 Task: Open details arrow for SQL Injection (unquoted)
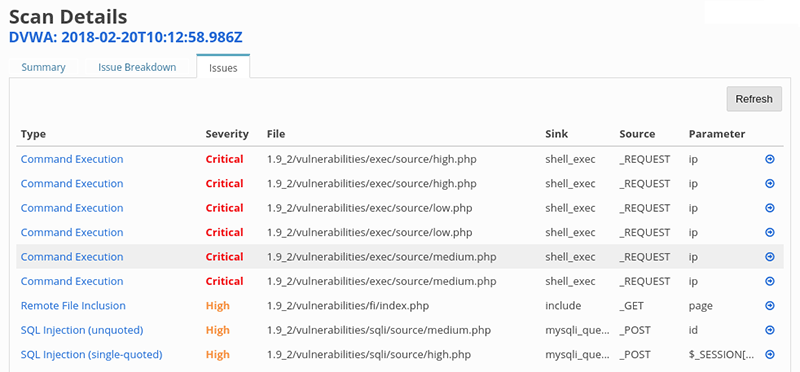(x=770, y=331)
